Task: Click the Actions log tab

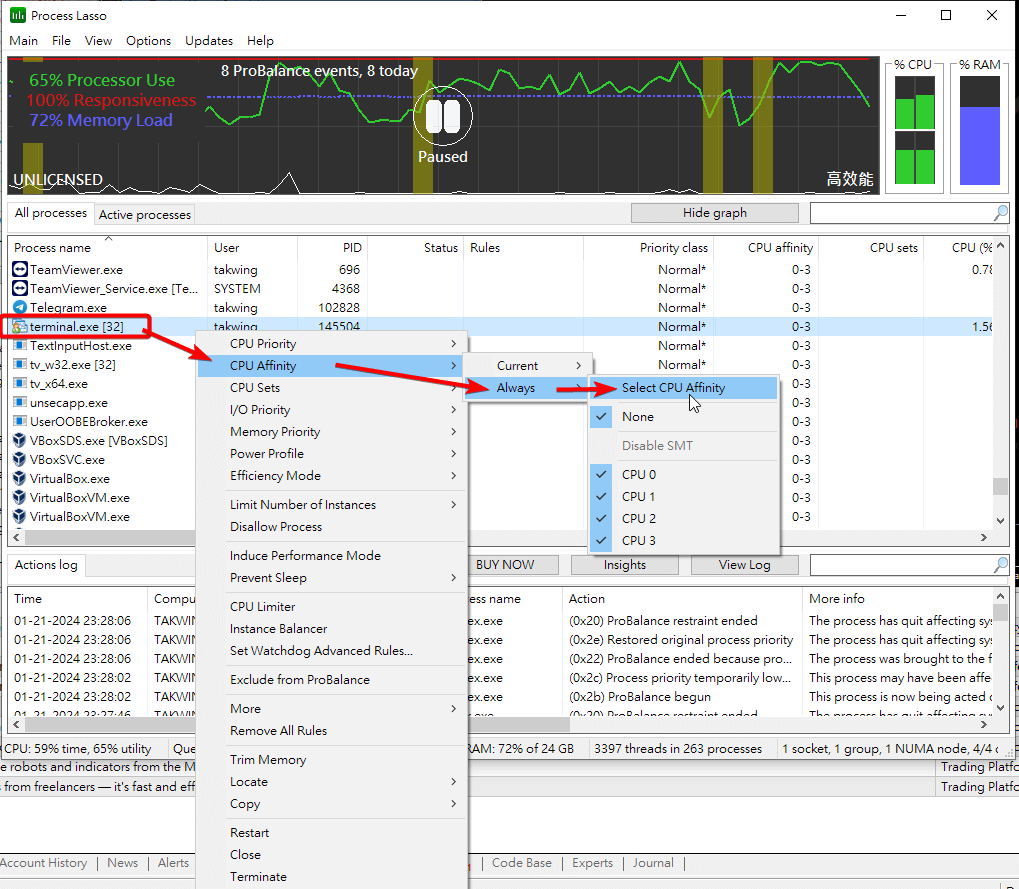Action: coord(46,565)
